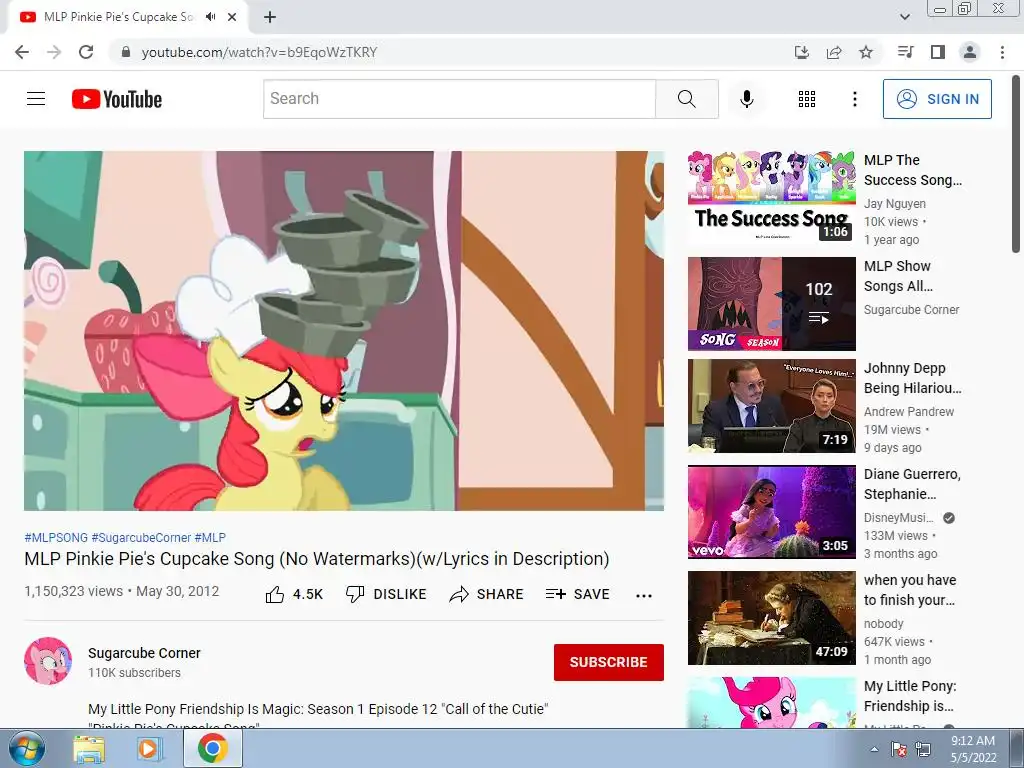Open Windows Media Player from the taskbar
This screenshot has width=1024, height=768.
149,749
